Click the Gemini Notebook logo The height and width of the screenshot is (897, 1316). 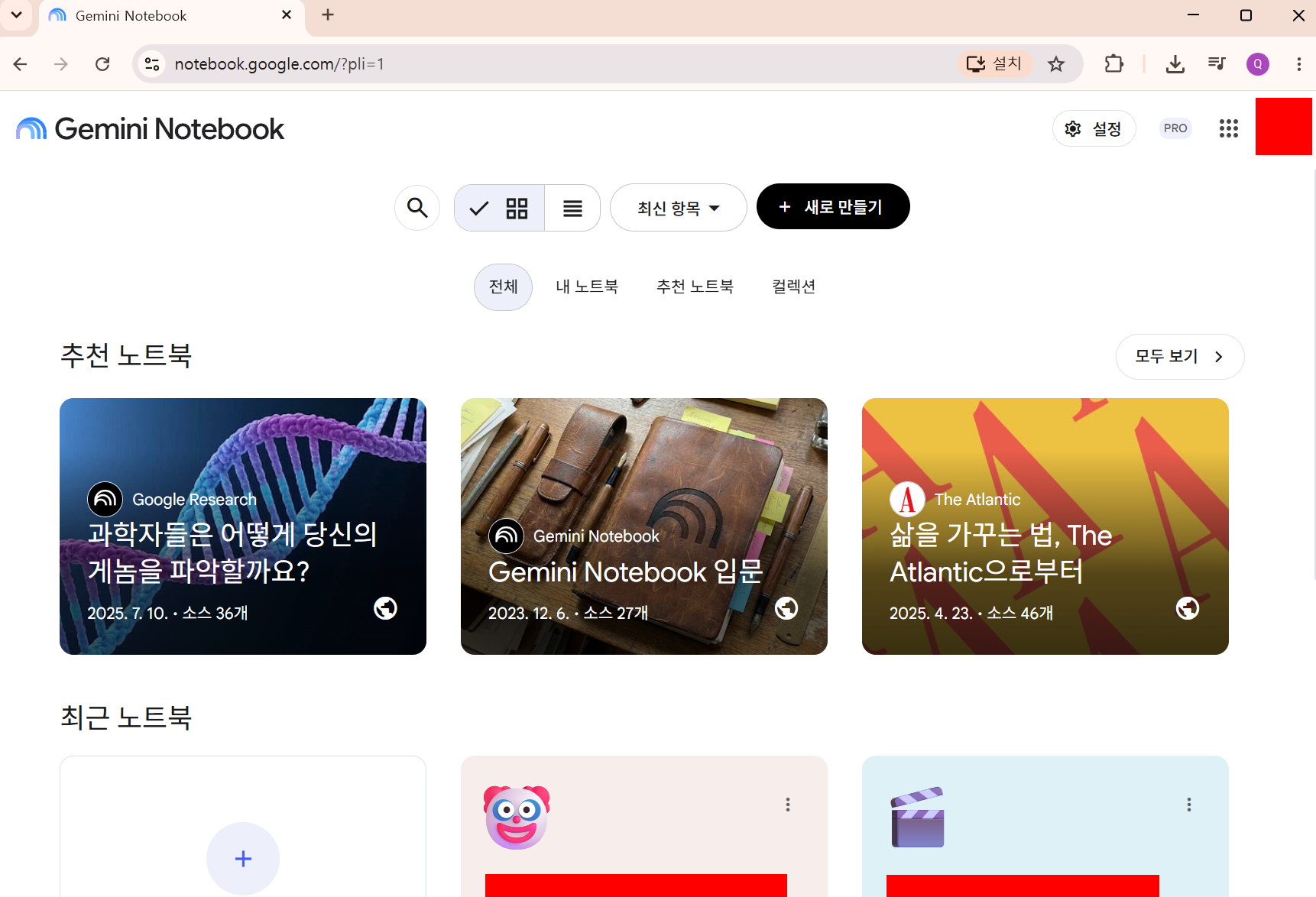tap(150, 128)
